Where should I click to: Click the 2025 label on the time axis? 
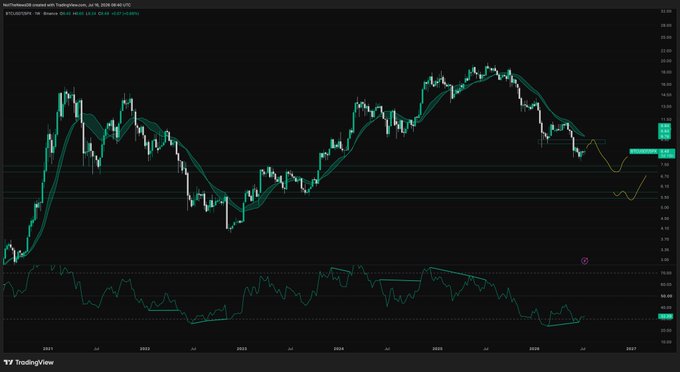point(438,348)
